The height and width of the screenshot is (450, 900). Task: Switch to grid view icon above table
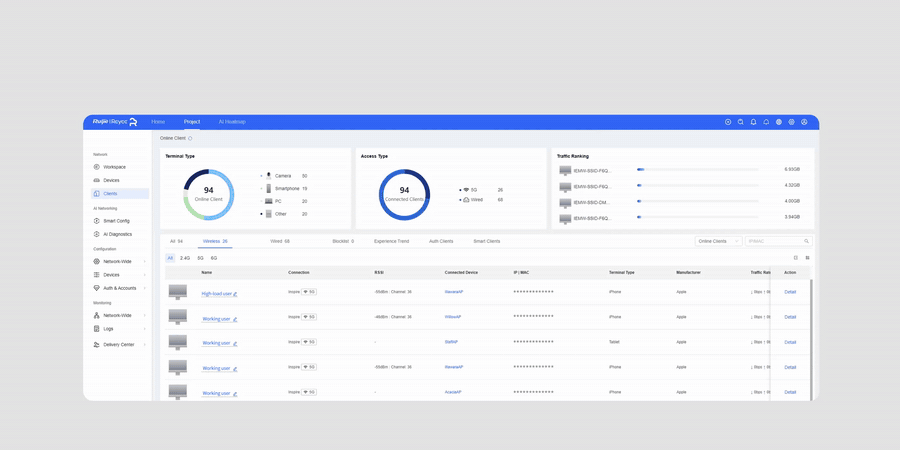[808, 258]
